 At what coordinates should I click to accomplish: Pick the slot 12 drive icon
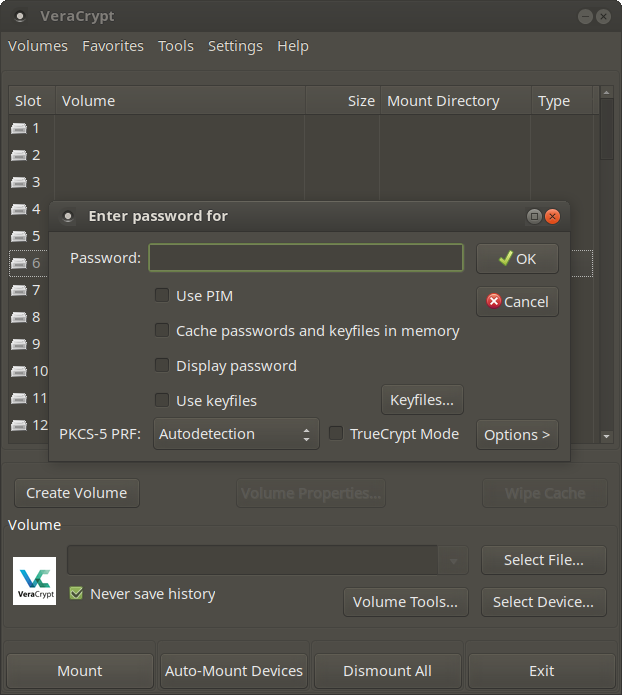point(19,425)
